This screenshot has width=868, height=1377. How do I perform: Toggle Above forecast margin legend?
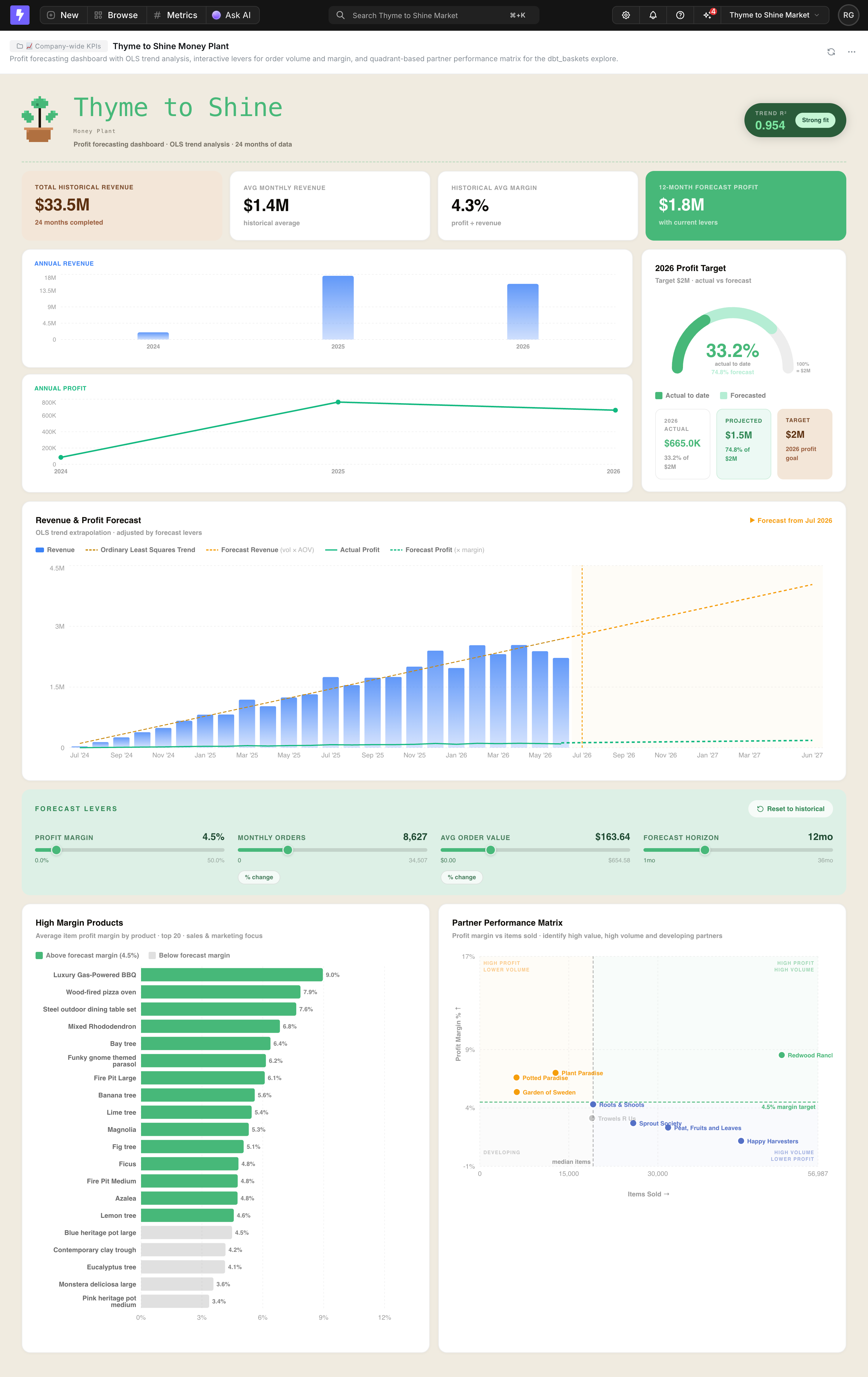[x=87, y=955]
